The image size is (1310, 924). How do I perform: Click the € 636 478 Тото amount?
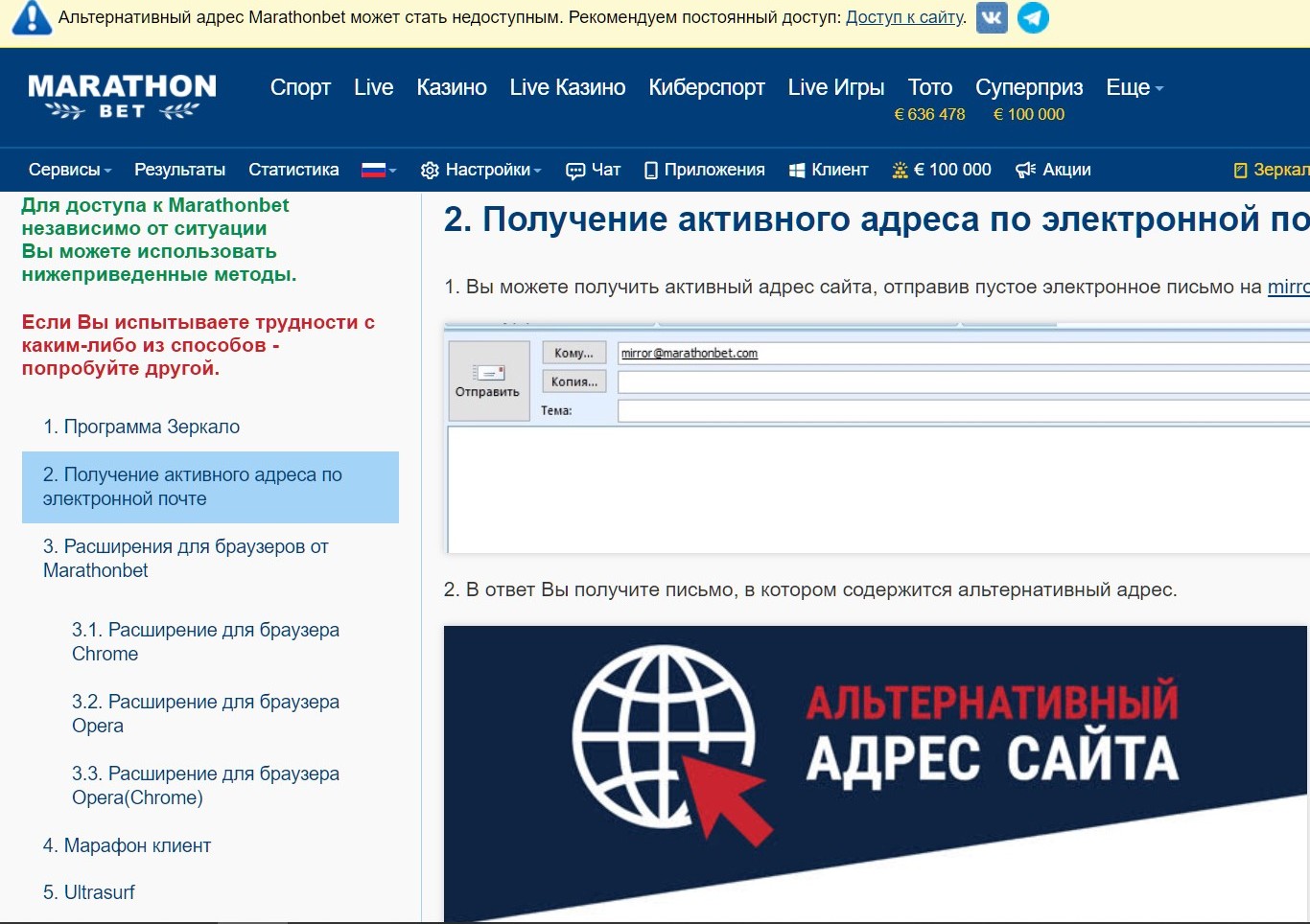(929, 114)
